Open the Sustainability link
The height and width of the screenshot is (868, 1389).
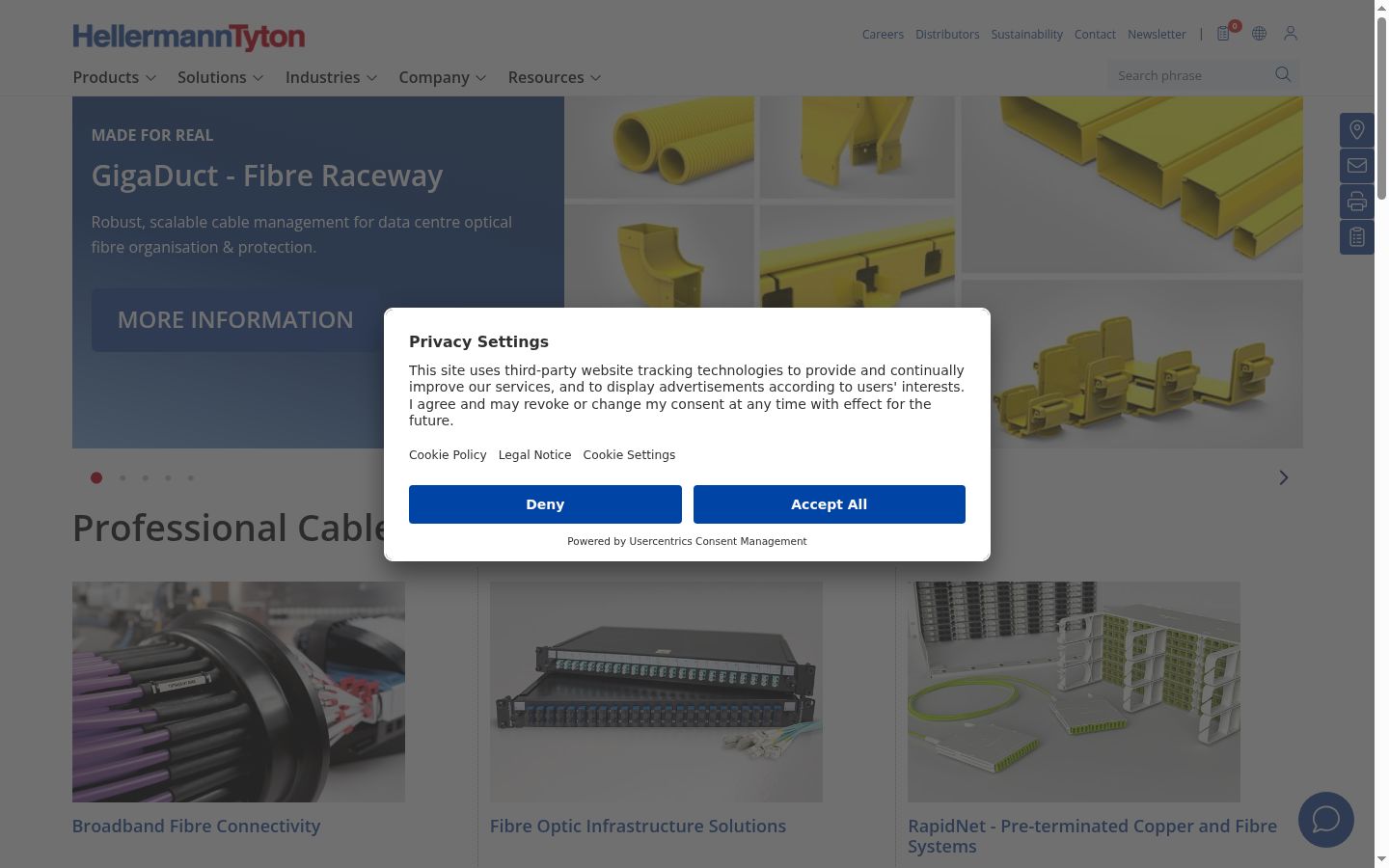[x=1027, y=35]
